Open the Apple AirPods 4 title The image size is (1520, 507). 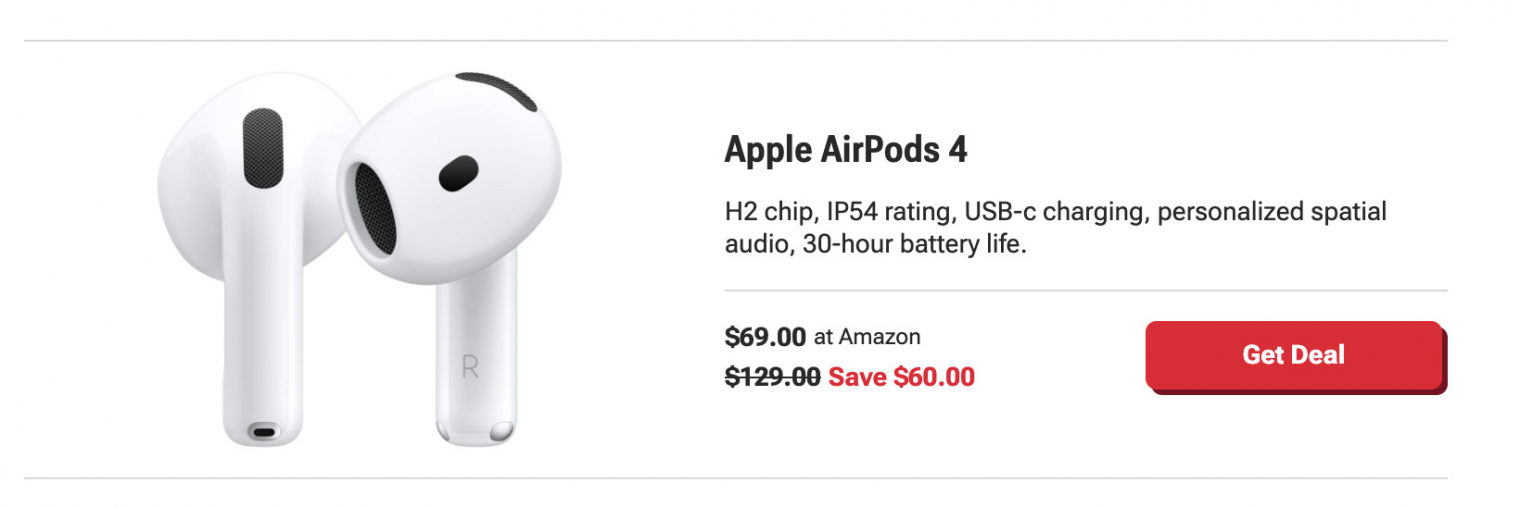pyautogui.click(x=845, y=150)
